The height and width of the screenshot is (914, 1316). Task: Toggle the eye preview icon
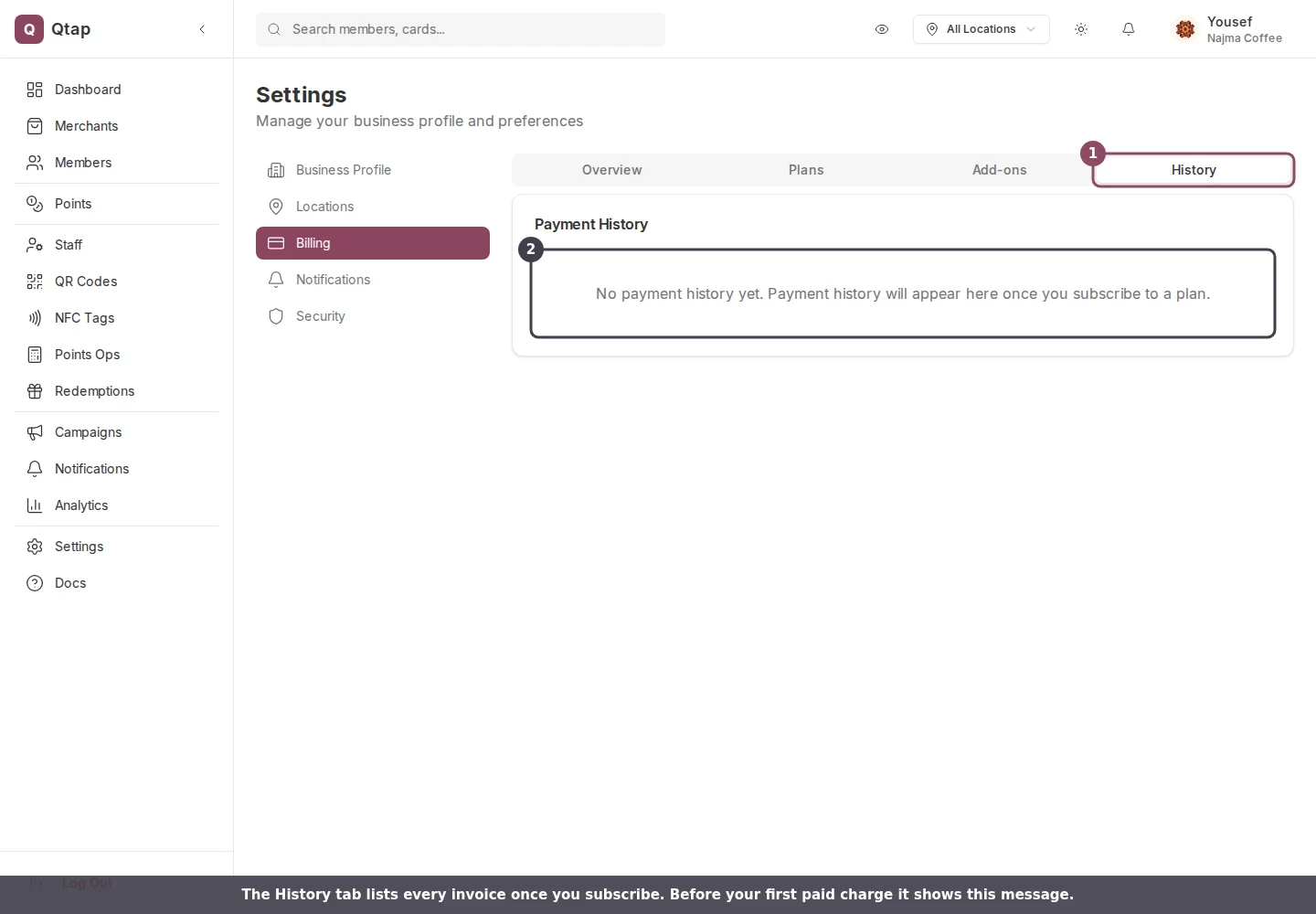point(882,29)
